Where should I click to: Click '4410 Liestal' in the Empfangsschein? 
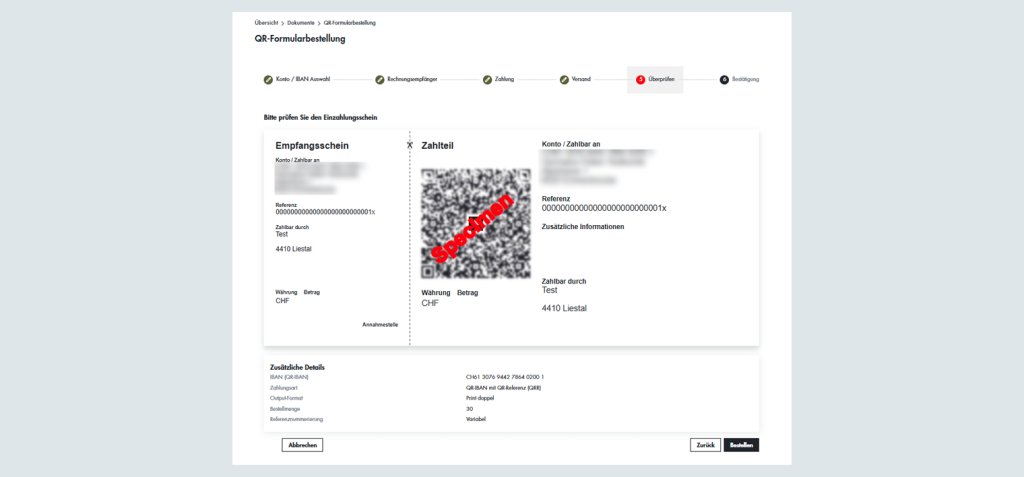click(294, 249)
